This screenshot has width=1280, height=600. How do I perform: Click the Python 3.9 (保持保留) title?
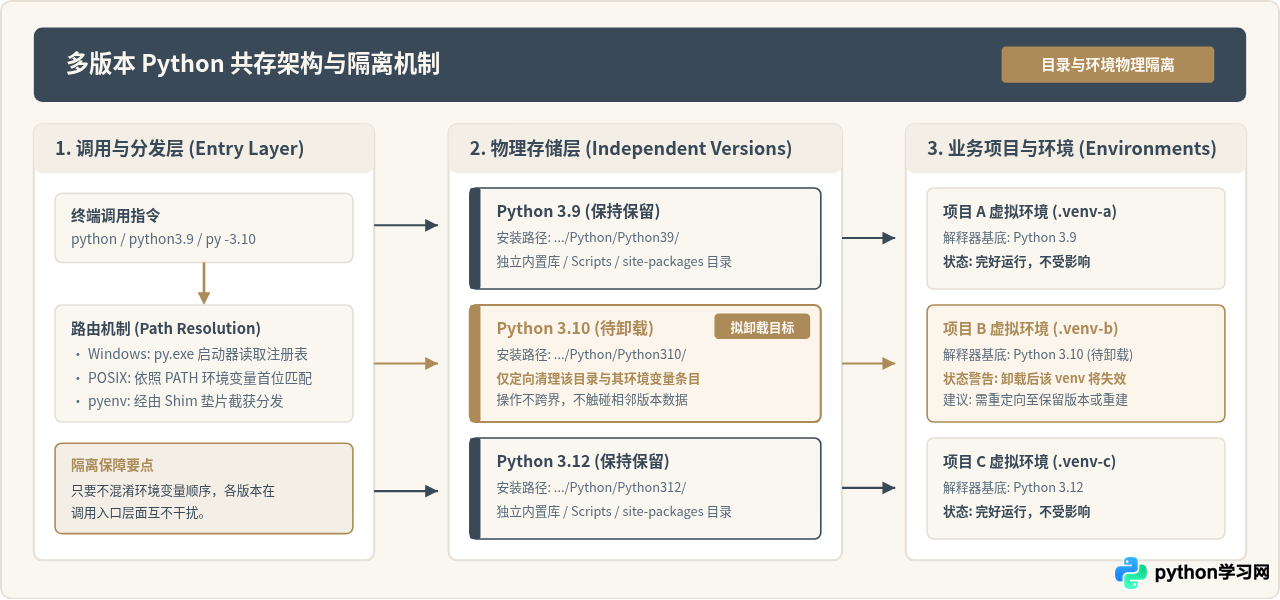pos(578,211)
